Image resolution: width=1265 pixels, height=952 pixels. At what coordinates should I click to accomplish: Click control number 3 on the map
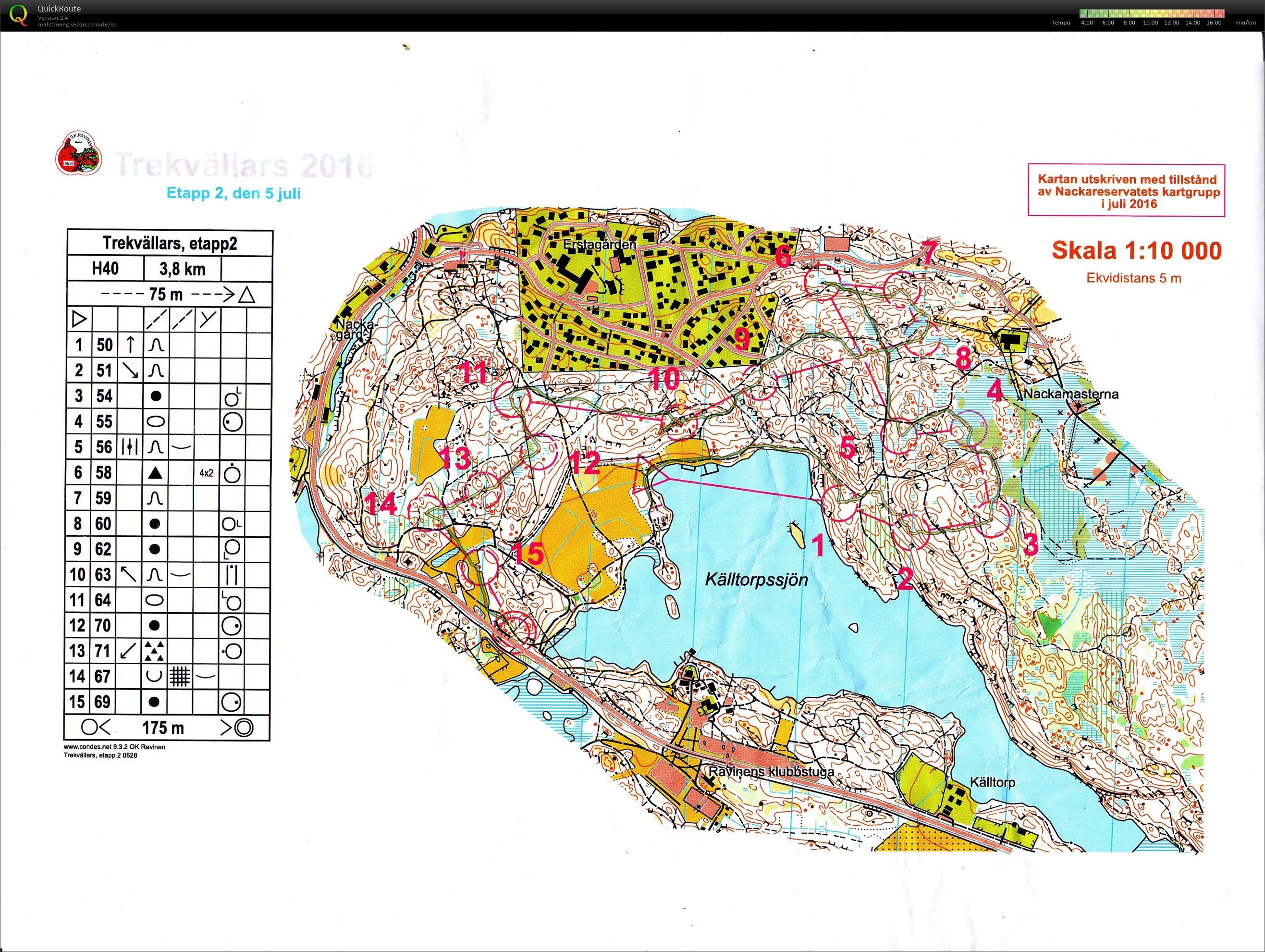click(x=1031, y=544)
